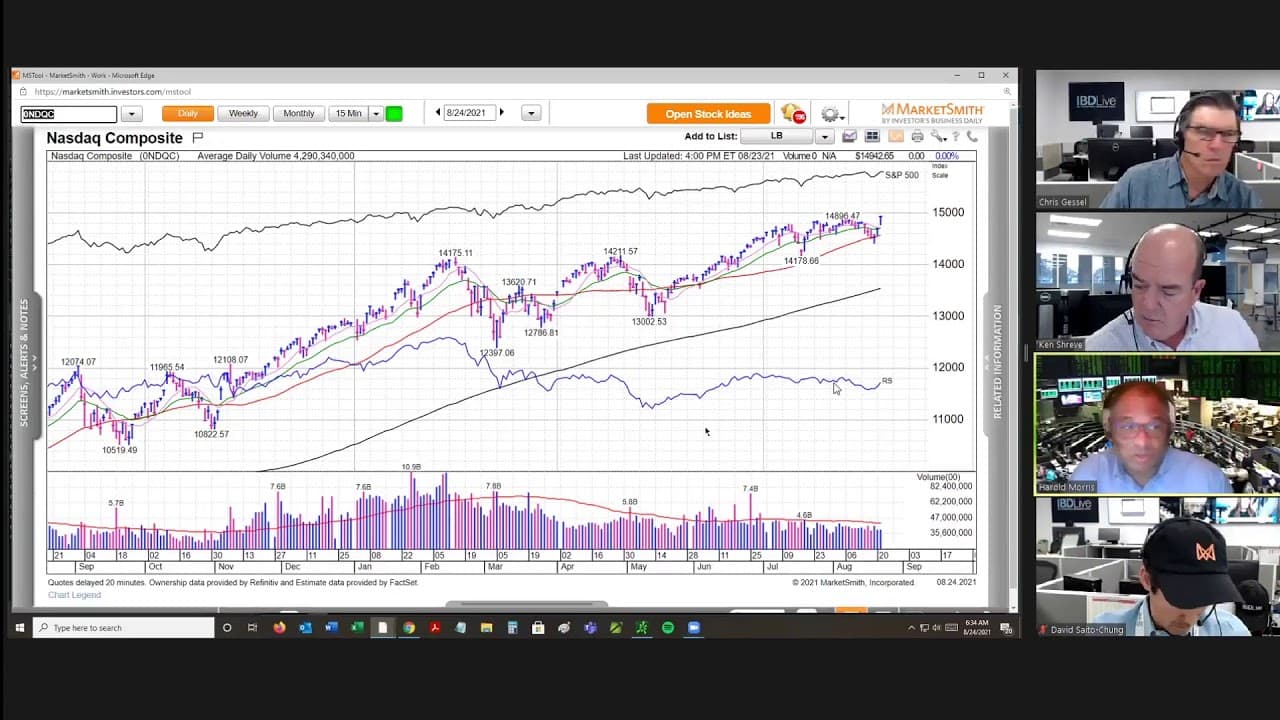Click the 0.00% change value
The height and width of the screenshot is (720, 1280).
coord(946,156)
